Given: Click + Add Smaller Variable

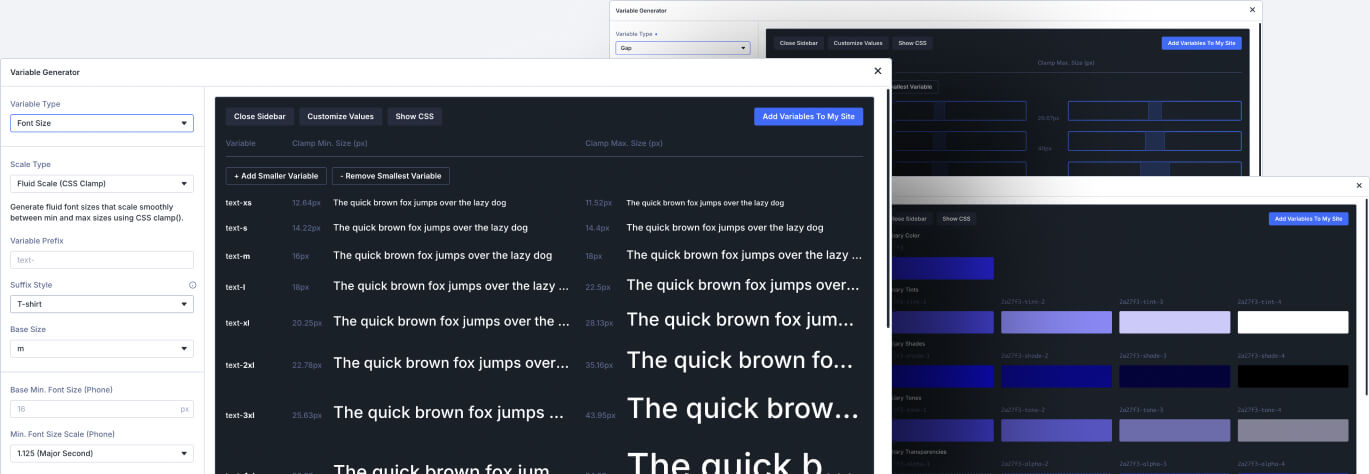Looking at the screenshot, I should 276,176.
